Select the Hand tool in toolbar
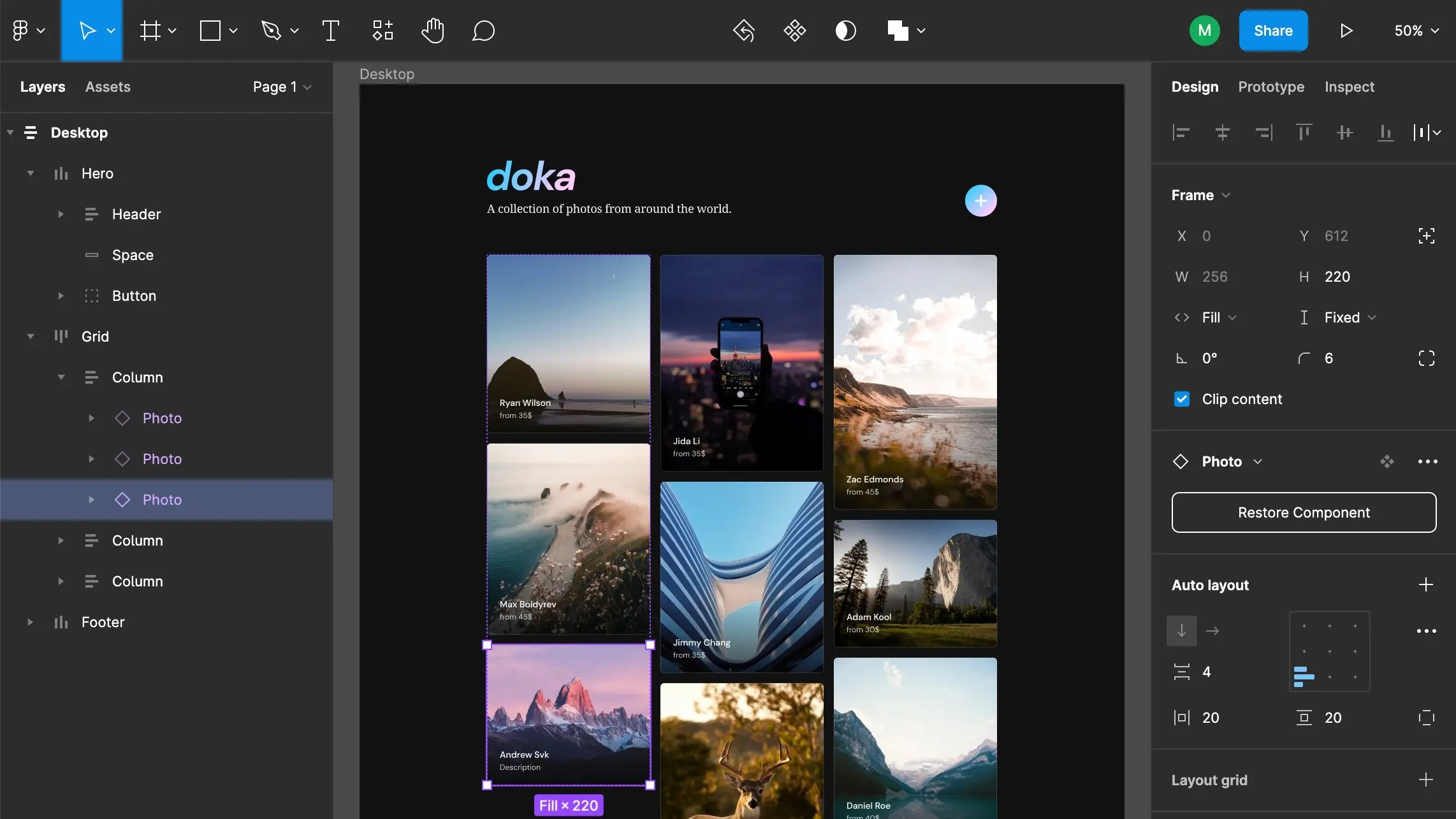Image resolution: width=1456 pixels, height=819 pixels. (x=432, y=31)
